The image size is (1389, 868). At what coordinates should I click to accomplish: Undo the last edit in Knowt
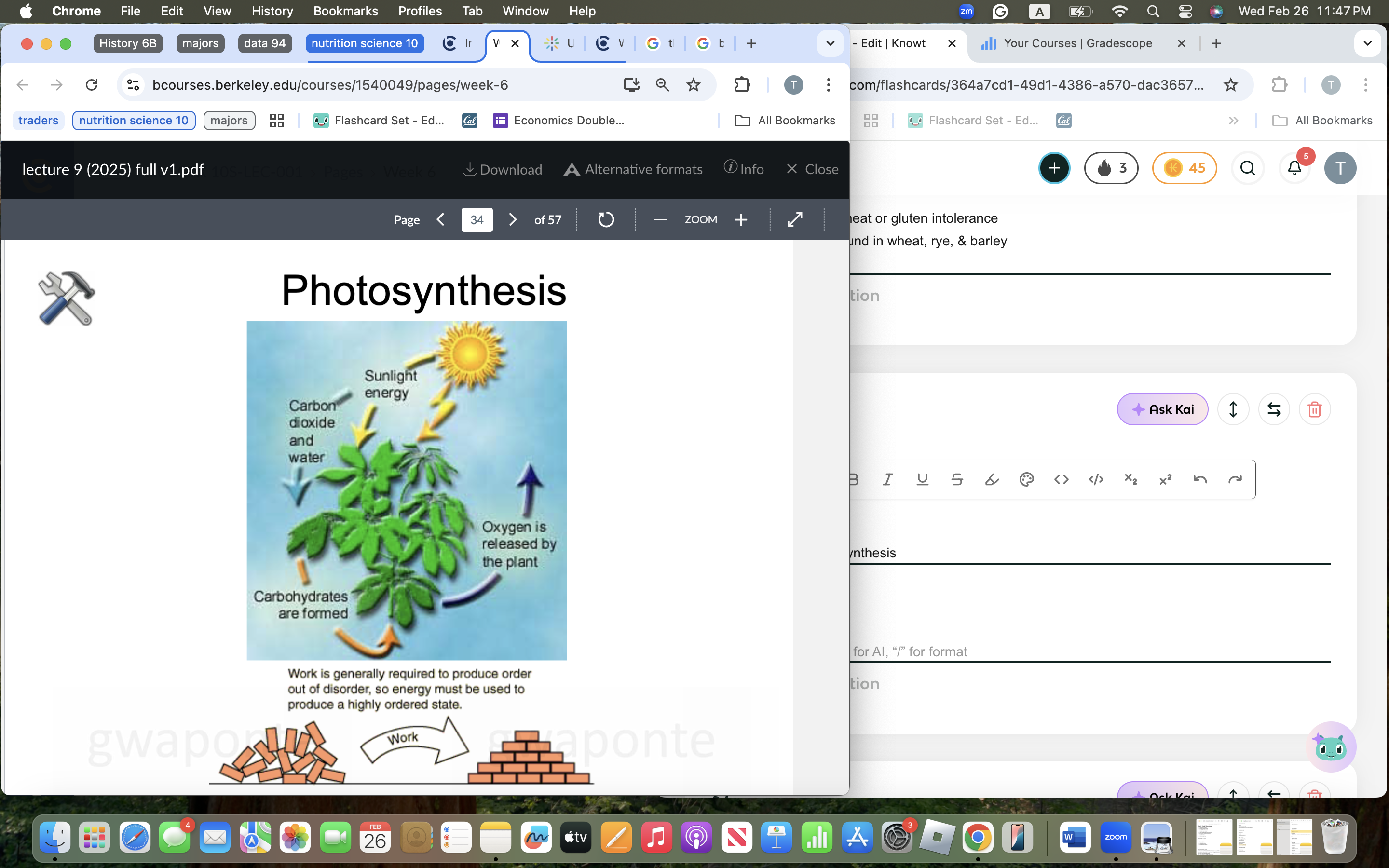click(x=1200, y=479)
